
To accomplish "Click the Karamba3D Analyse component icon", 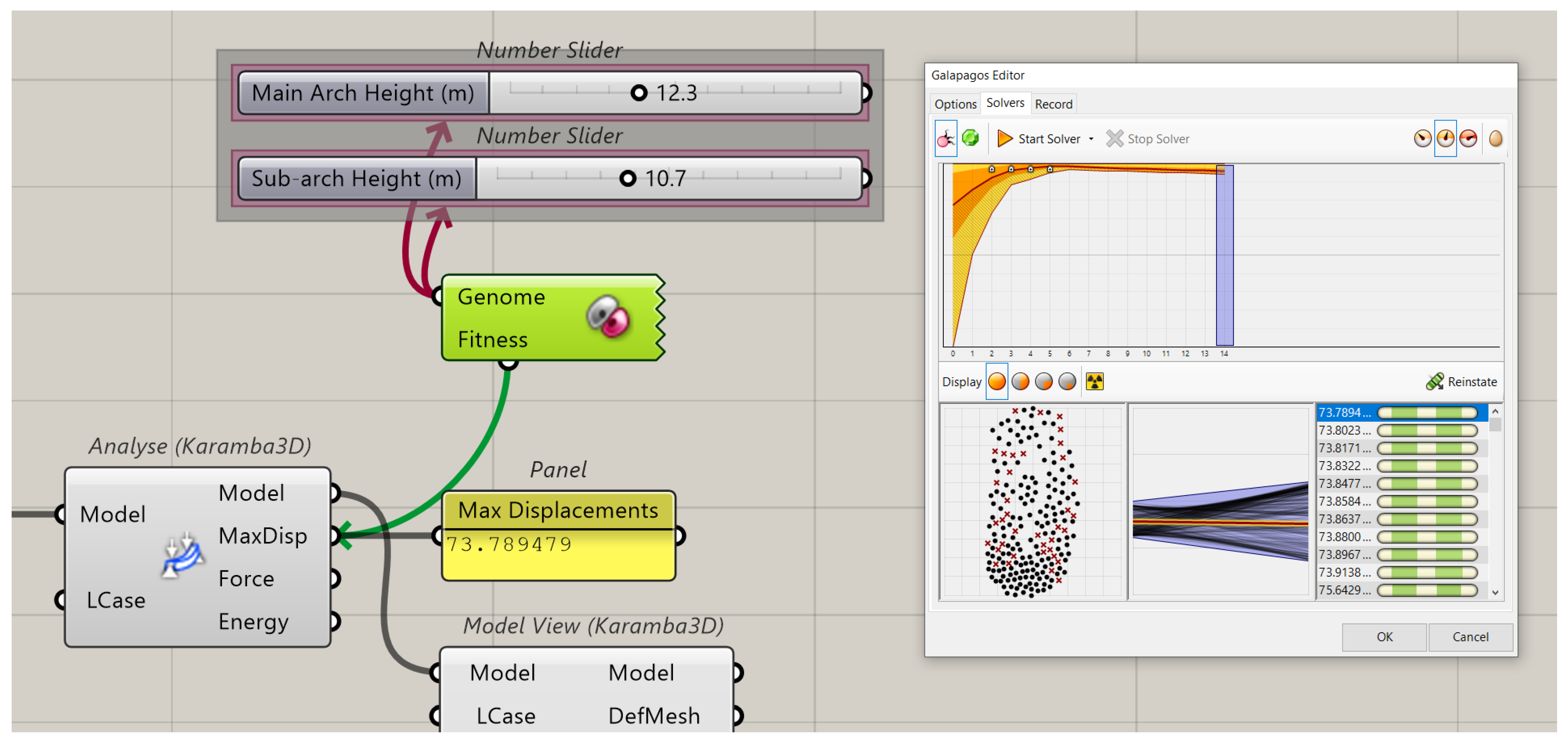I will click(182, 556).
